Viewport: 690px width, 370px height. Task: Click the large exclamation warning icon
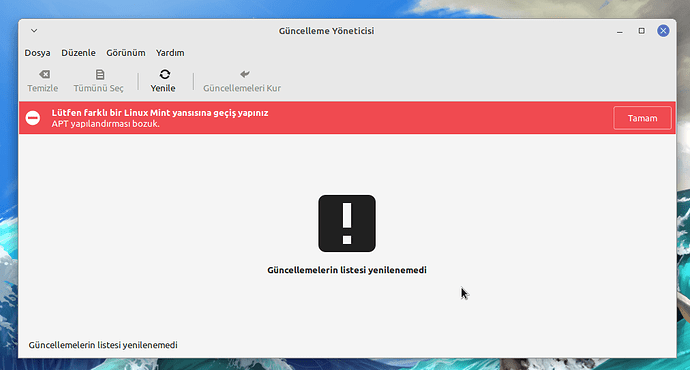347,223
